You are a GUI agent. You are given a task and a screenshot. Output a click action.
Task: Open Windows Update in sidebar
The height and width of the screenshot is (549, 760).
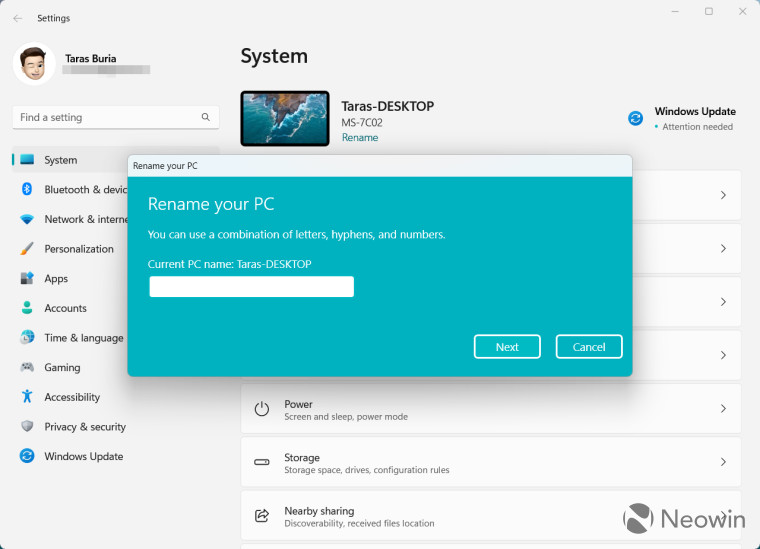point(115,456)
